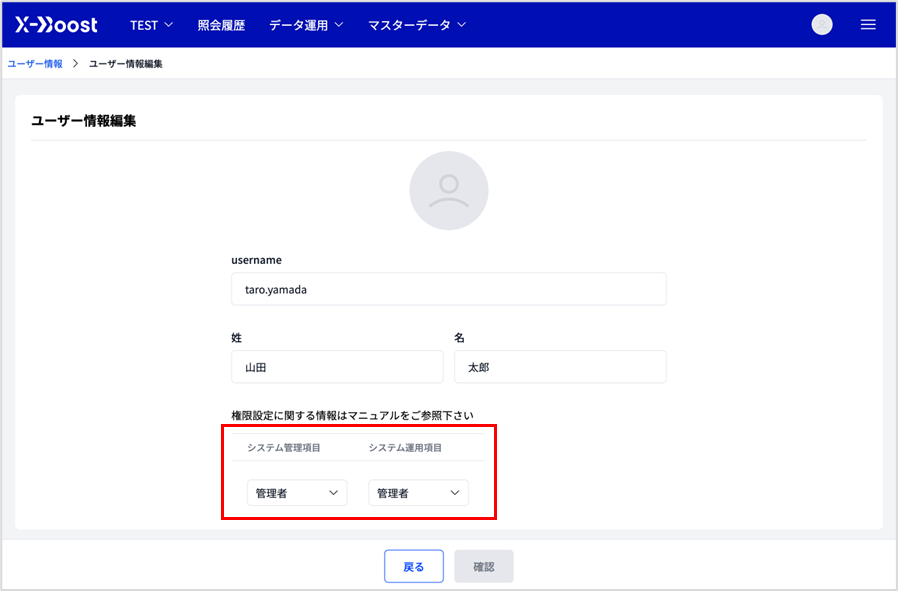Click the ユーザー情報編集 breadcrumb text
This screenshot has height=591, width=898.
(125, 64)
